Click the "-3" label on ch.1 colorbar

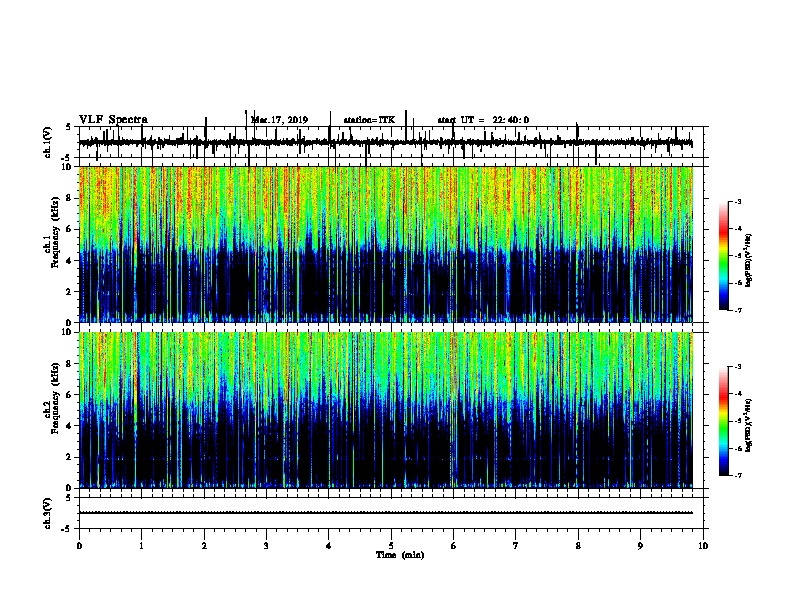pyautogui.click(x=737, y=201)
